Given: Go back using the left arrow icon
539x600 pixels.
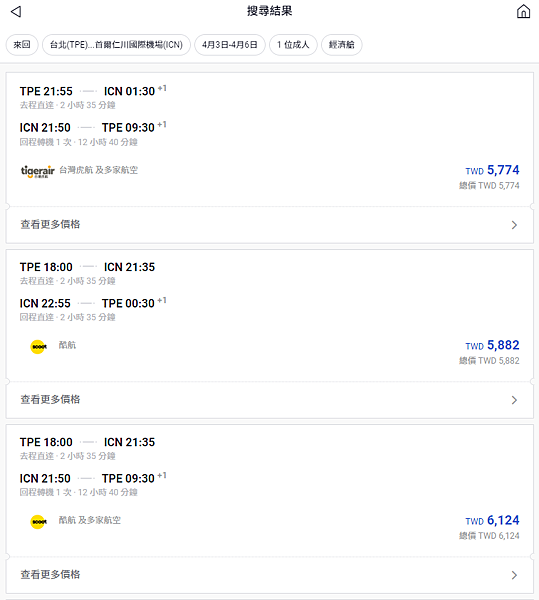Looking at the screenshot, I should click(16, 11).
